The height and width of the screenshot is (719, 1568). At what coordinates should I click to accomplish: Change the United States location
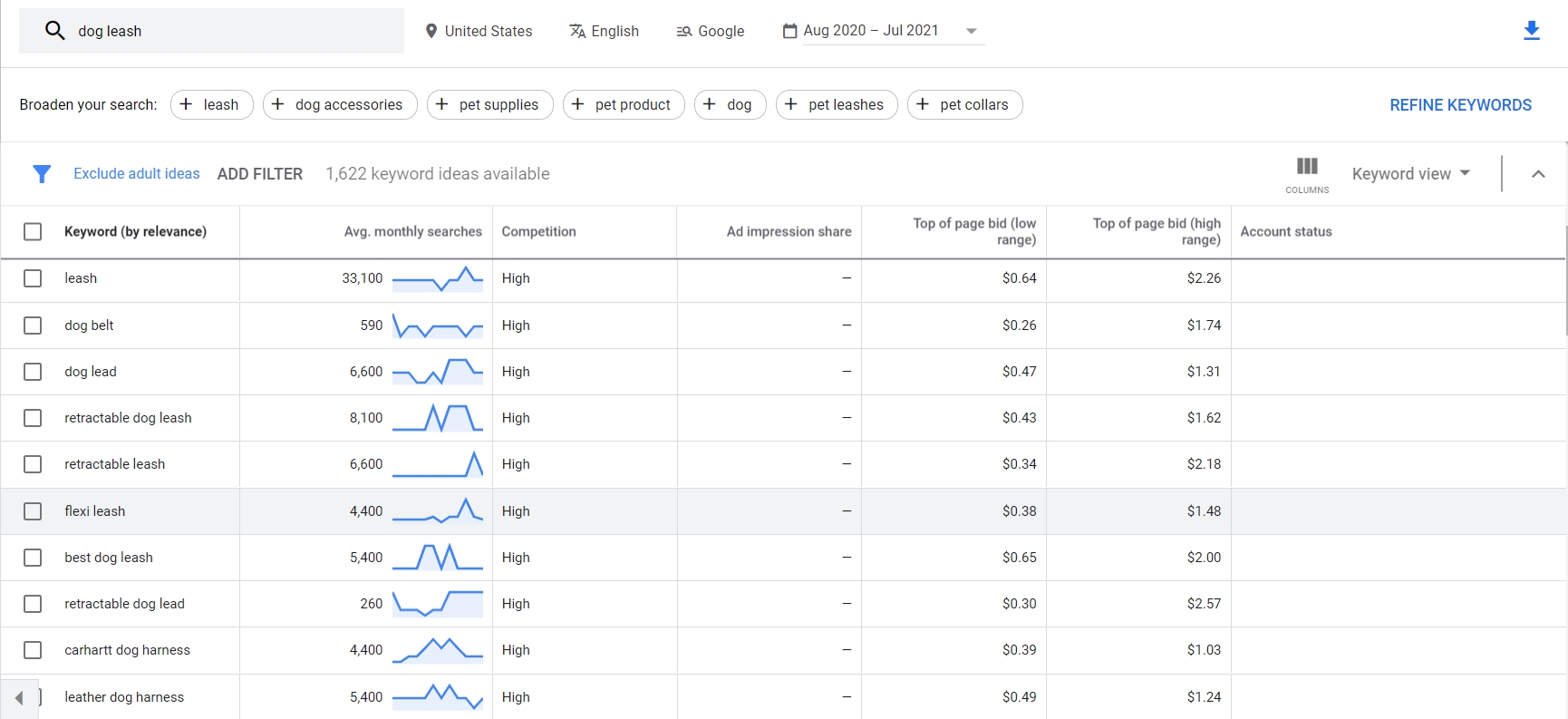pos(479,31)
